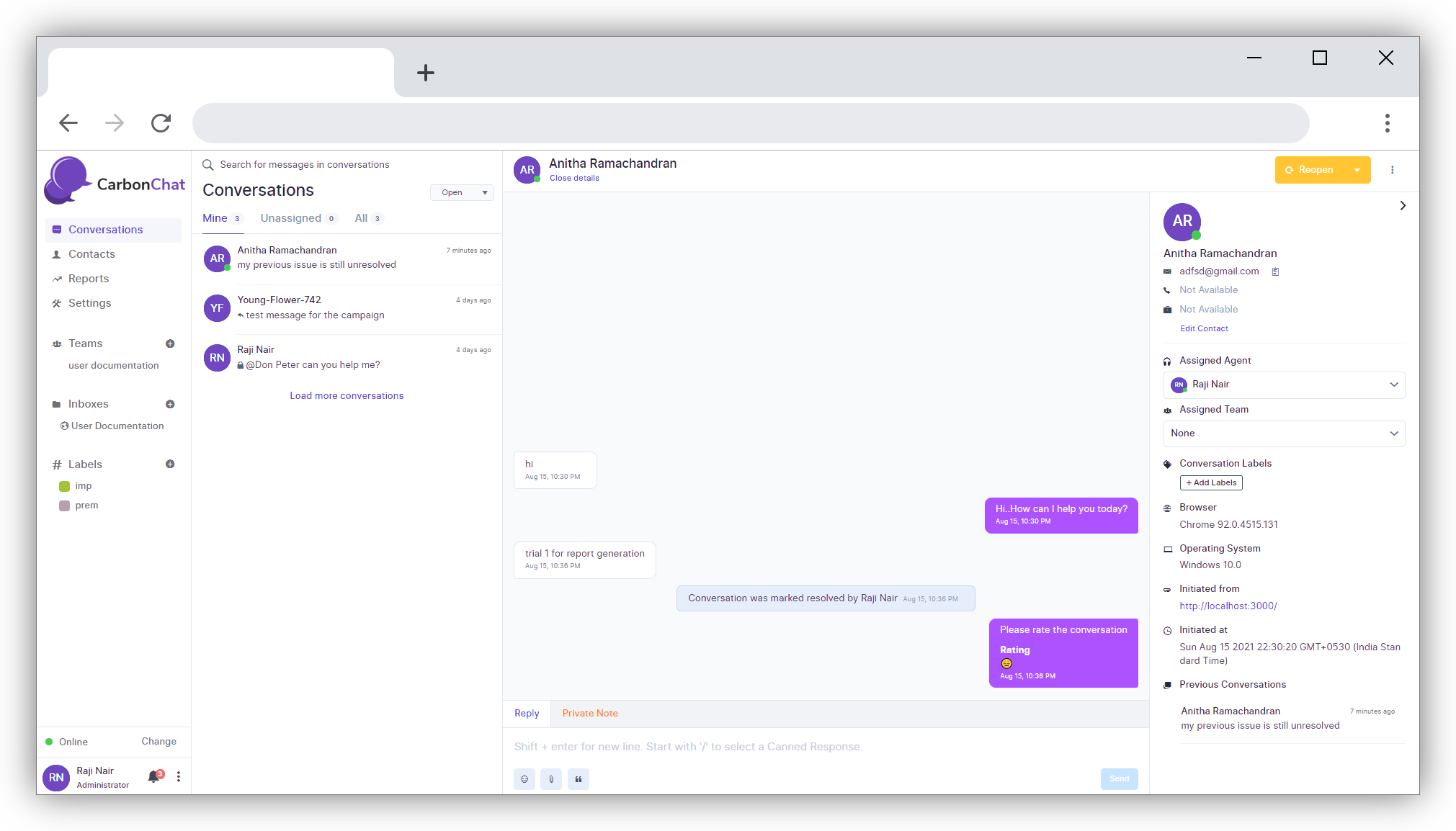Click the Reopen button's dropdown arrow

point(1357,170)
